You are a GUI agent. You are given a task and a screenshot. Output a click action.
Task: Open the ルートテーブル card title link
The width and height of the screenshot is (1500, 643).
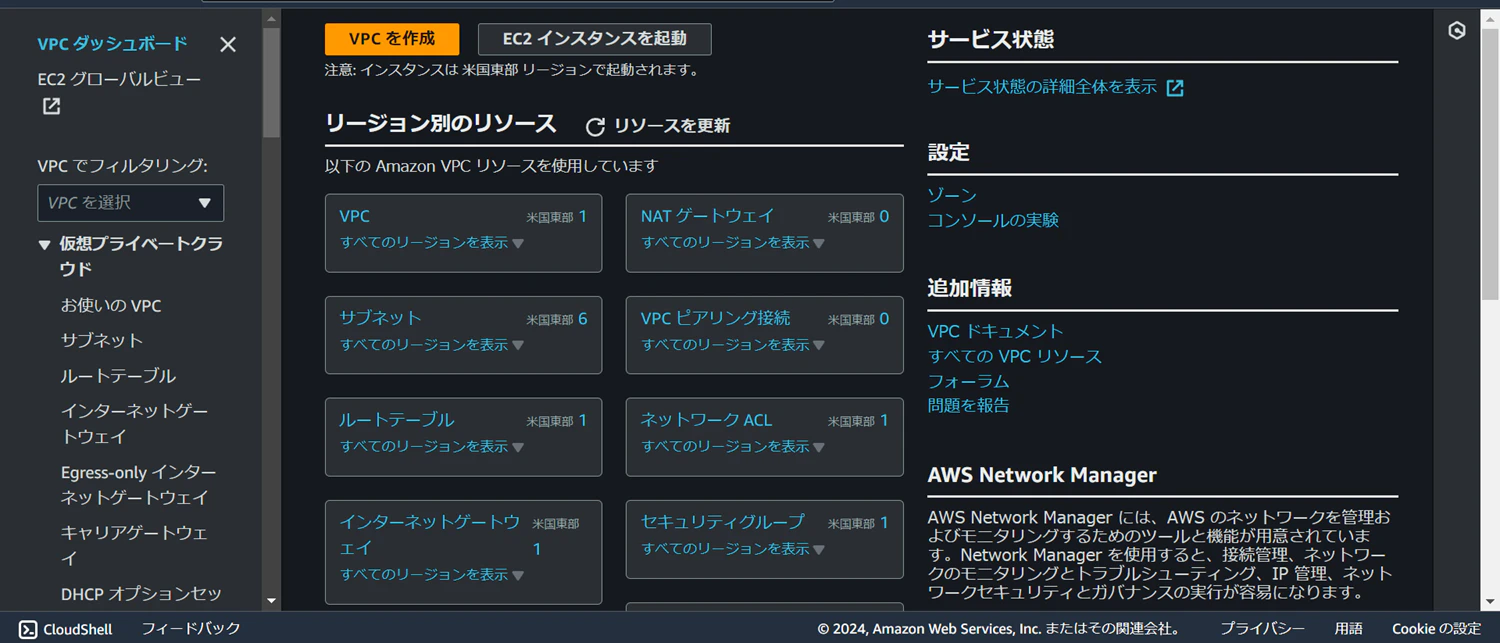396,420
